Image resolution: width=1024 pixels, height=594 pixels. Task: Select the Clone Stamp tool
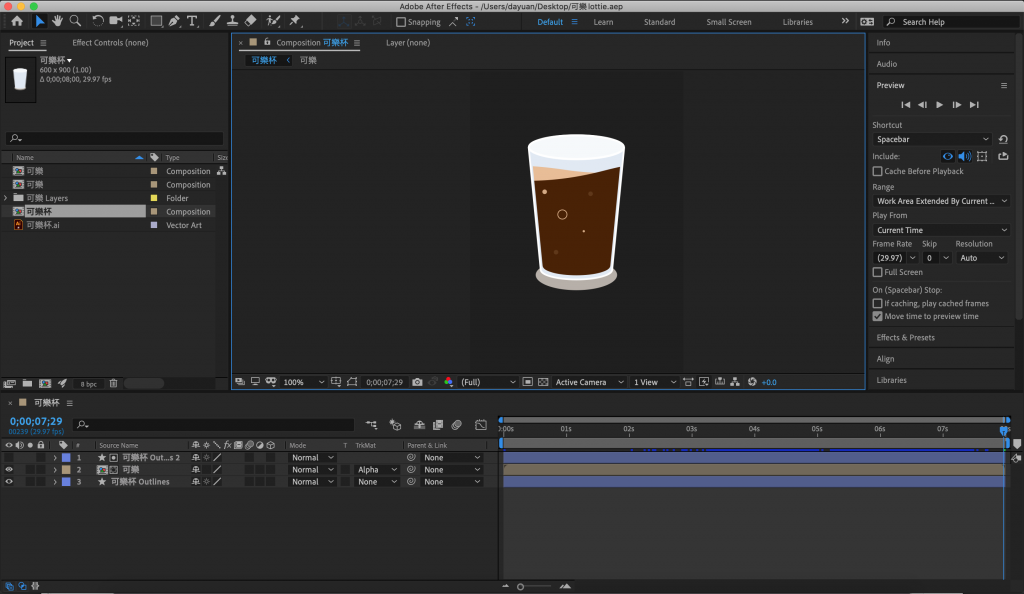(x=232, y=21)
